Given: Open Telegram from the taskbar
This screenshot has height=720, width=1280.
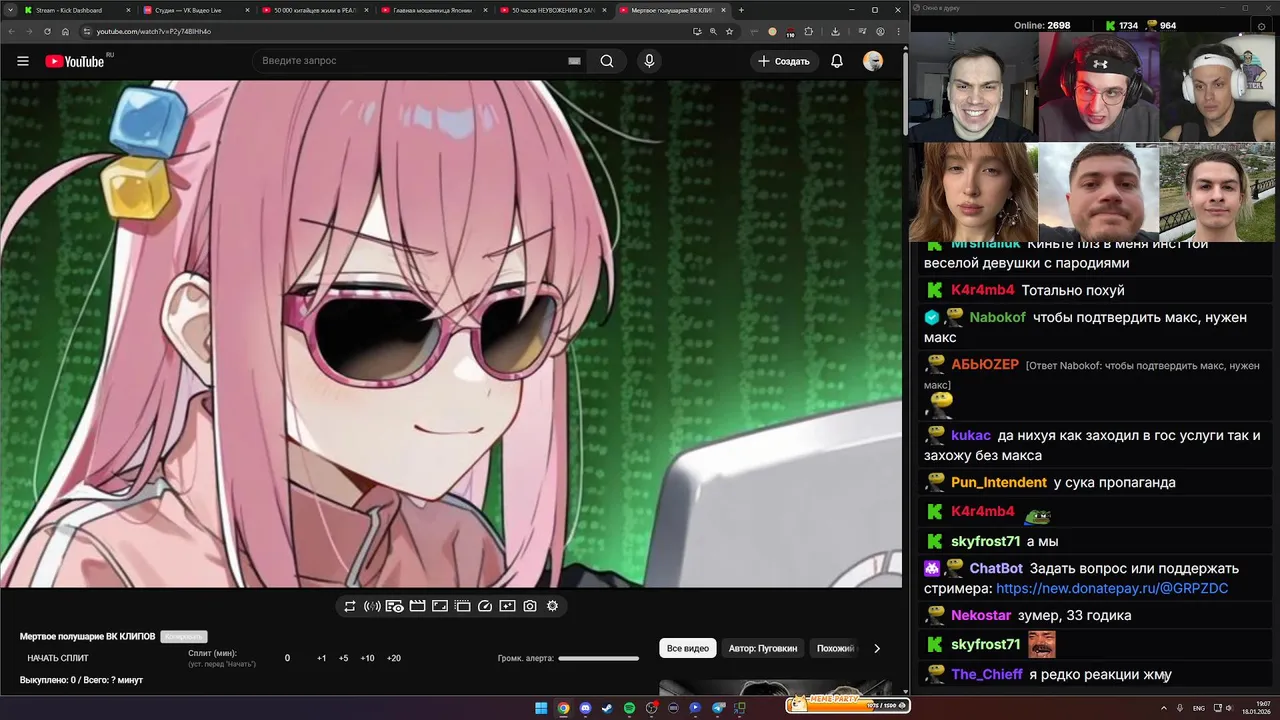Looking at the screenshot, I should (717, 708).
